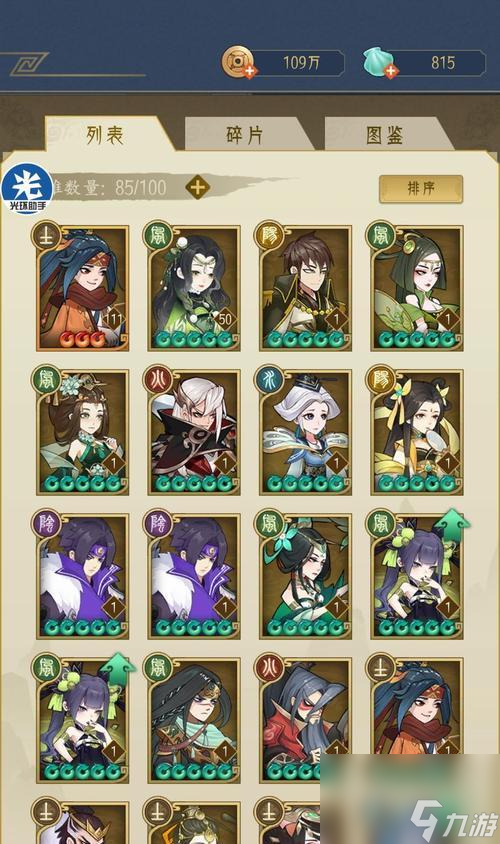Select the level 50 black-haired hero card
The image size is (500, 844).
(x=194, y=289)
